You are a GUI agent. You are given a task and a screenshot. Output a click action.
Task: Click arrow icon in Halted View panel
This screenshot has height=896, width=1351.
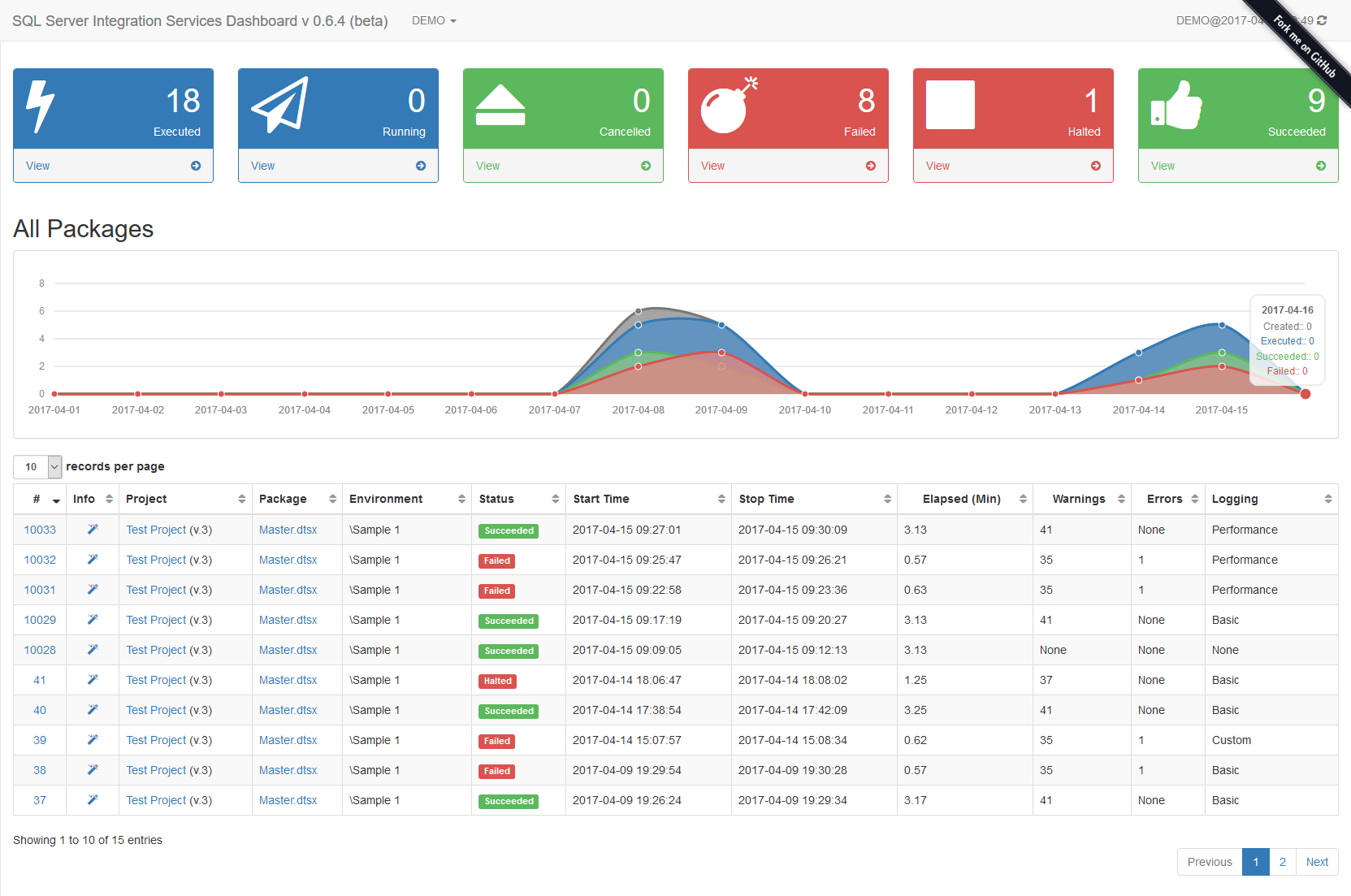click(x=1096, y=166)
